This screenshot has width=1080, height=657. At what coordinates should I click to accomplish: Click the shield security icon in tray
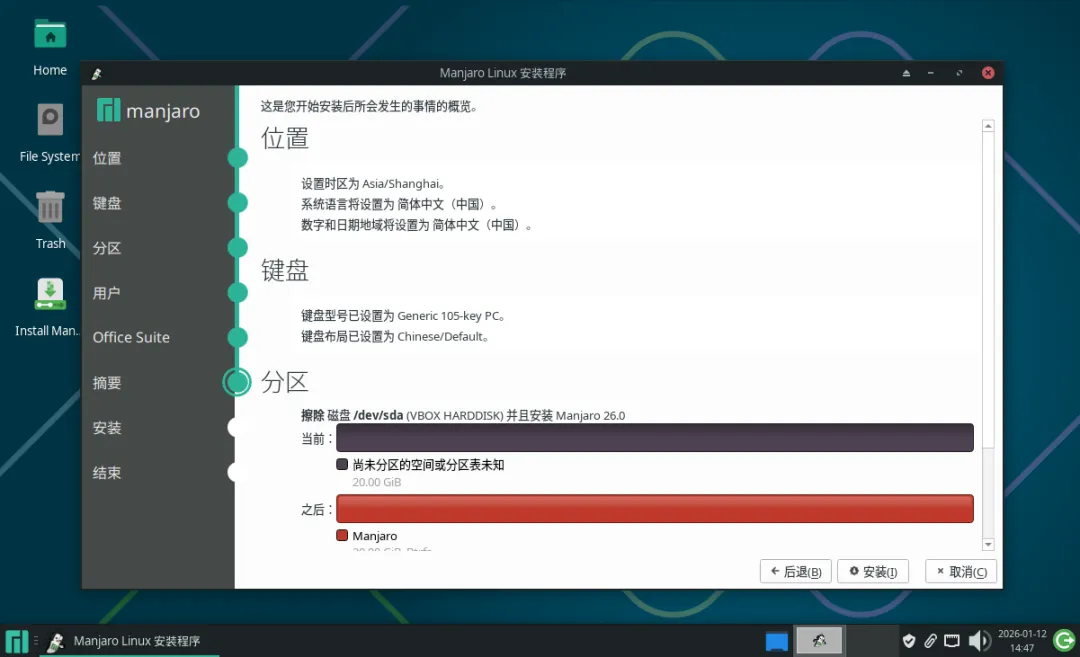pos(909,640)
